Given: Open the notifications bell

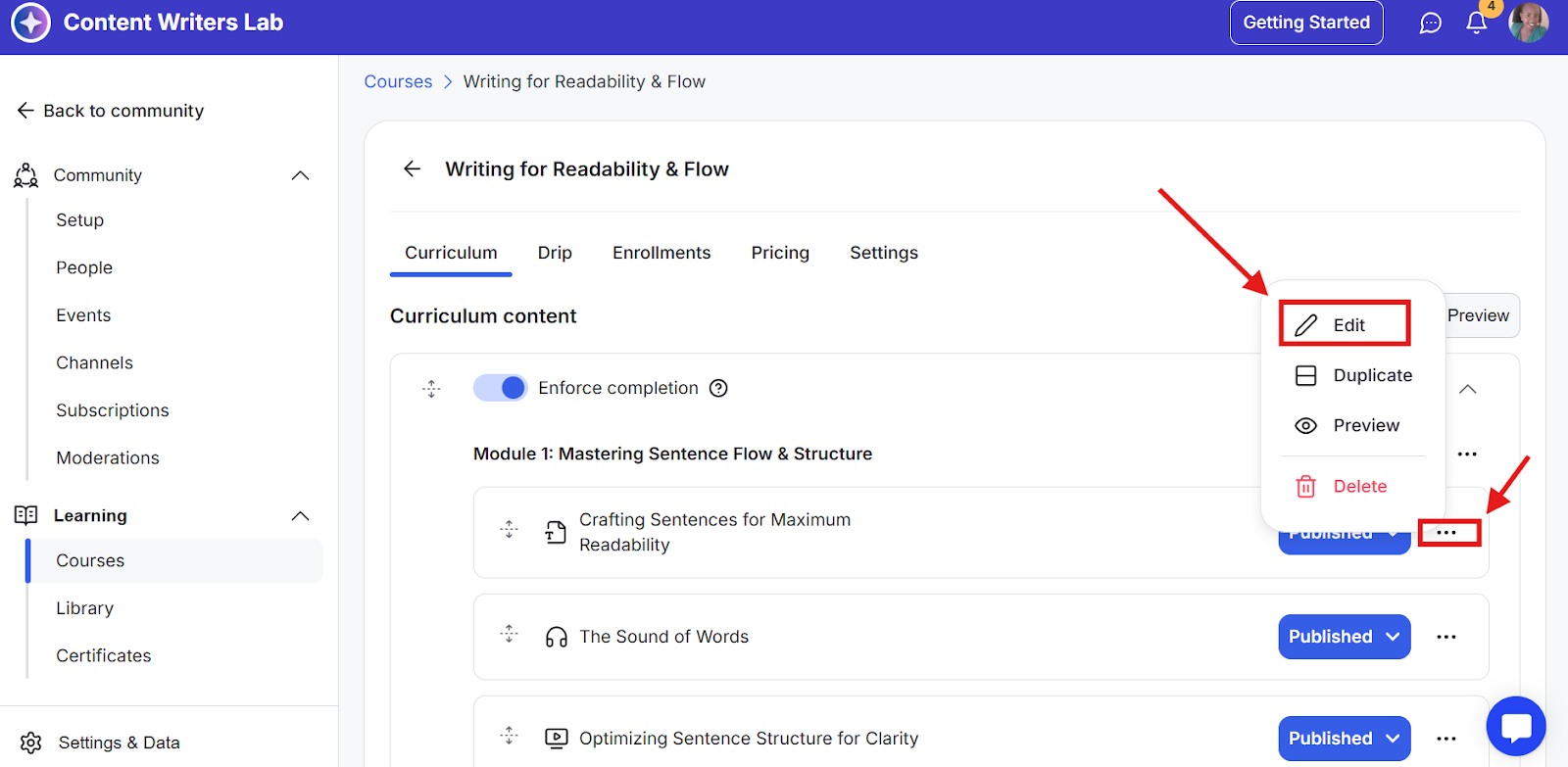Looking at the screenshot, I should [x=1476, y=24].
